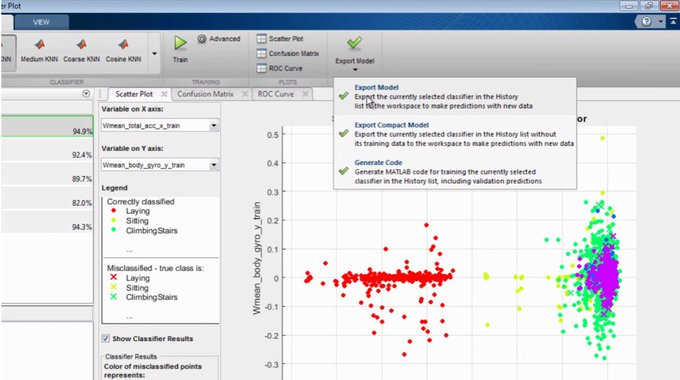
Task: Open Advanced training options
Action: (x=219, y=39)
